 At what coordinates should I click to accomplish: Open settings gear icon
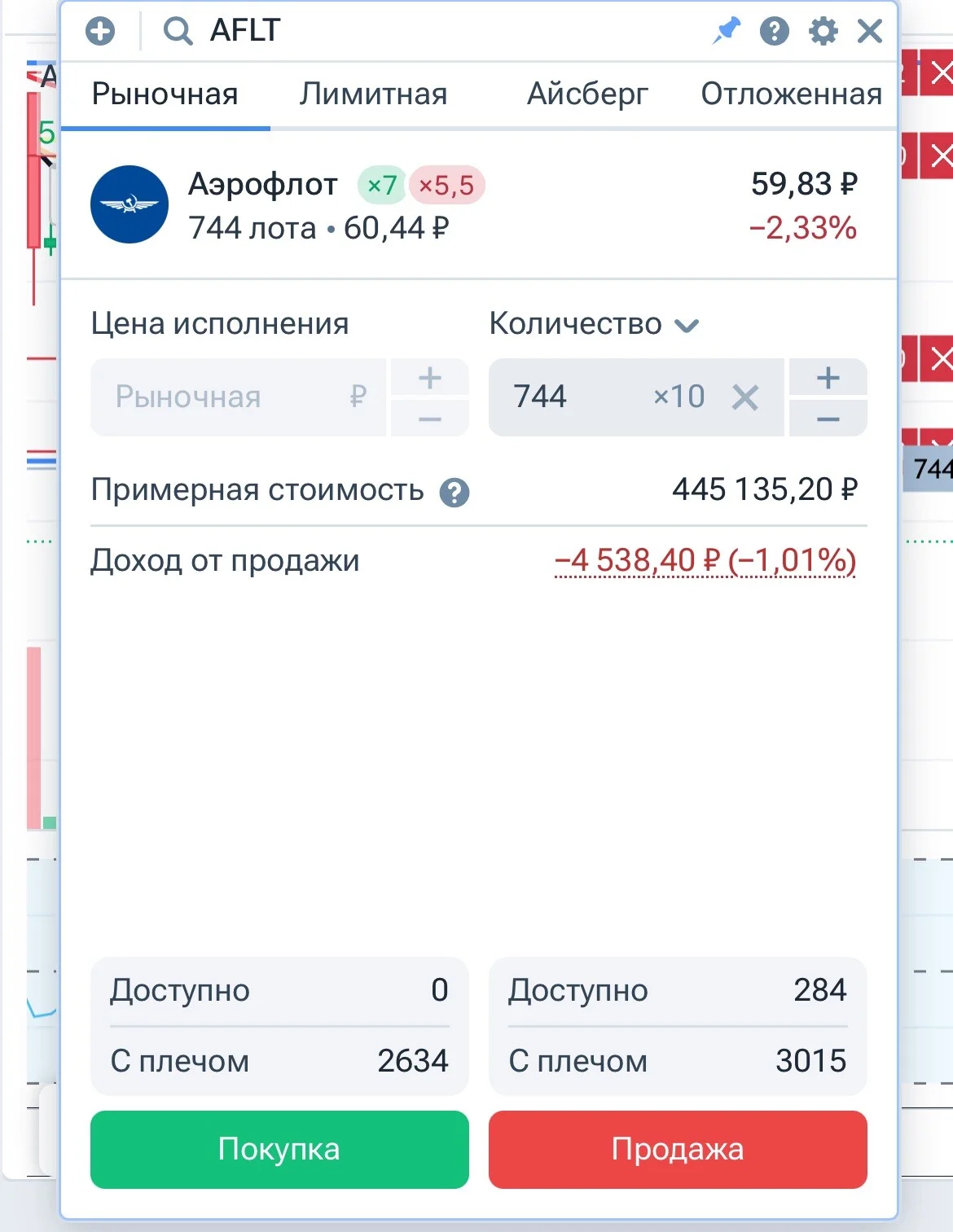[823, 32]
